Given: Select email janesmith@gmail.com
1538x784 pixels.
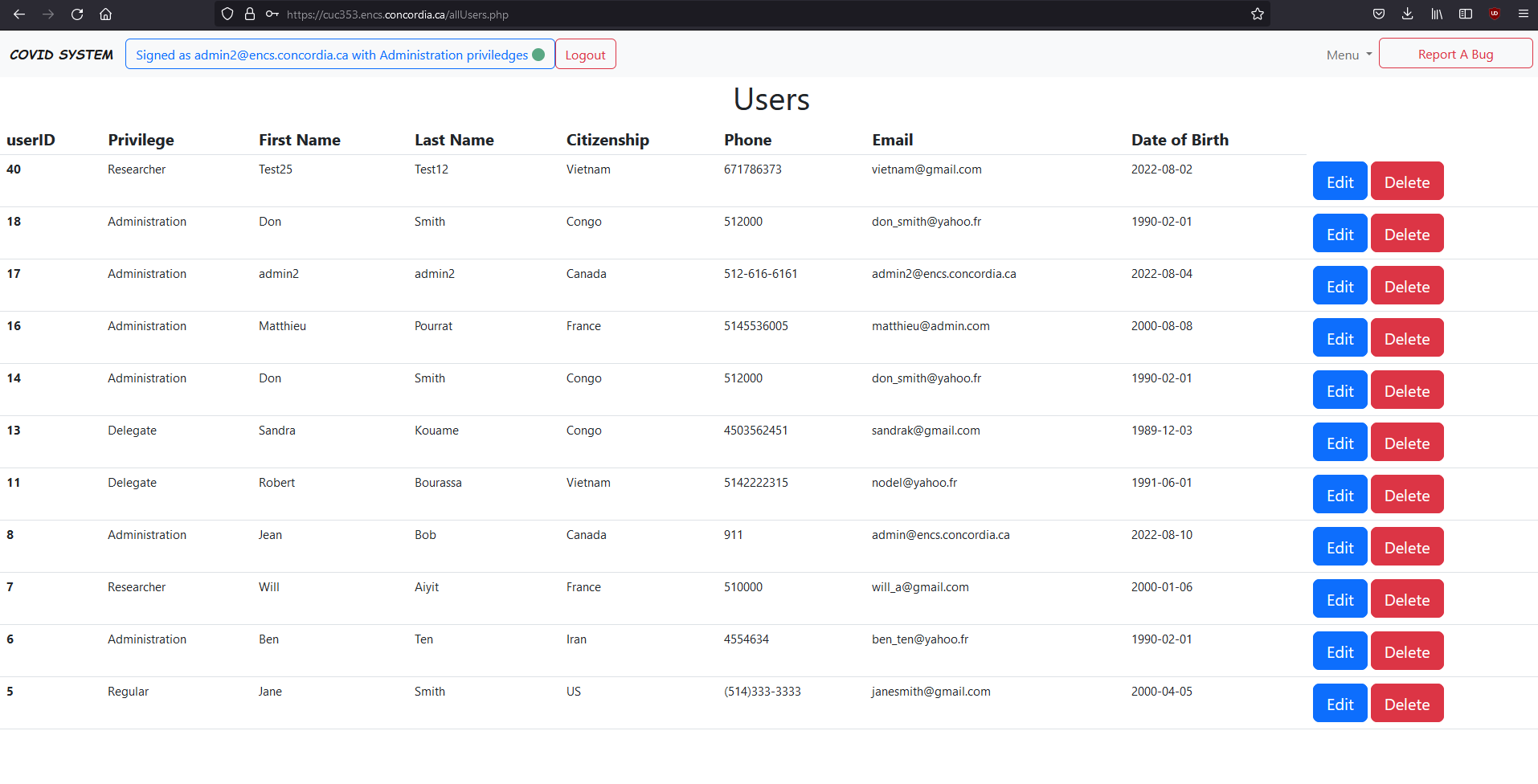Looking at the screenshot, I should [931, 692].
